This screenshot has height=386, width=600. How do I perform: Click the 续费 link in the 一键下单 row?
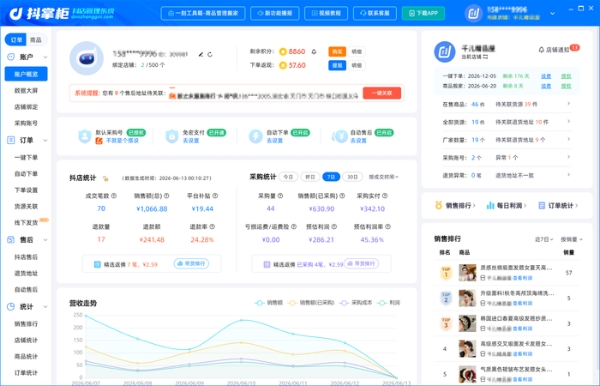(546, 76)
